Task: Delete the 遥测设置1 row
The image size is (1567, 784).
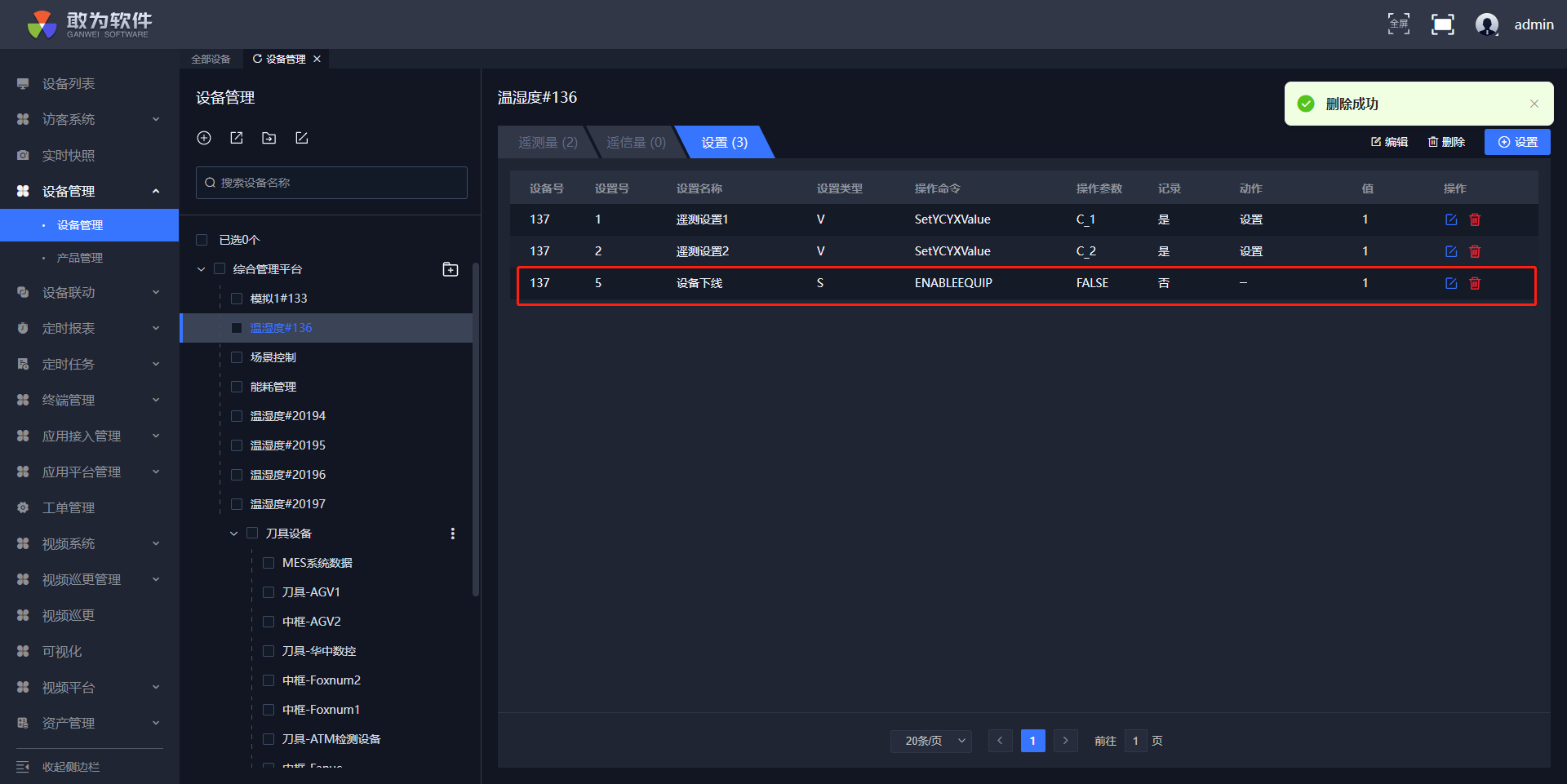Action: pyautogui.click(x=1475, y=219)
